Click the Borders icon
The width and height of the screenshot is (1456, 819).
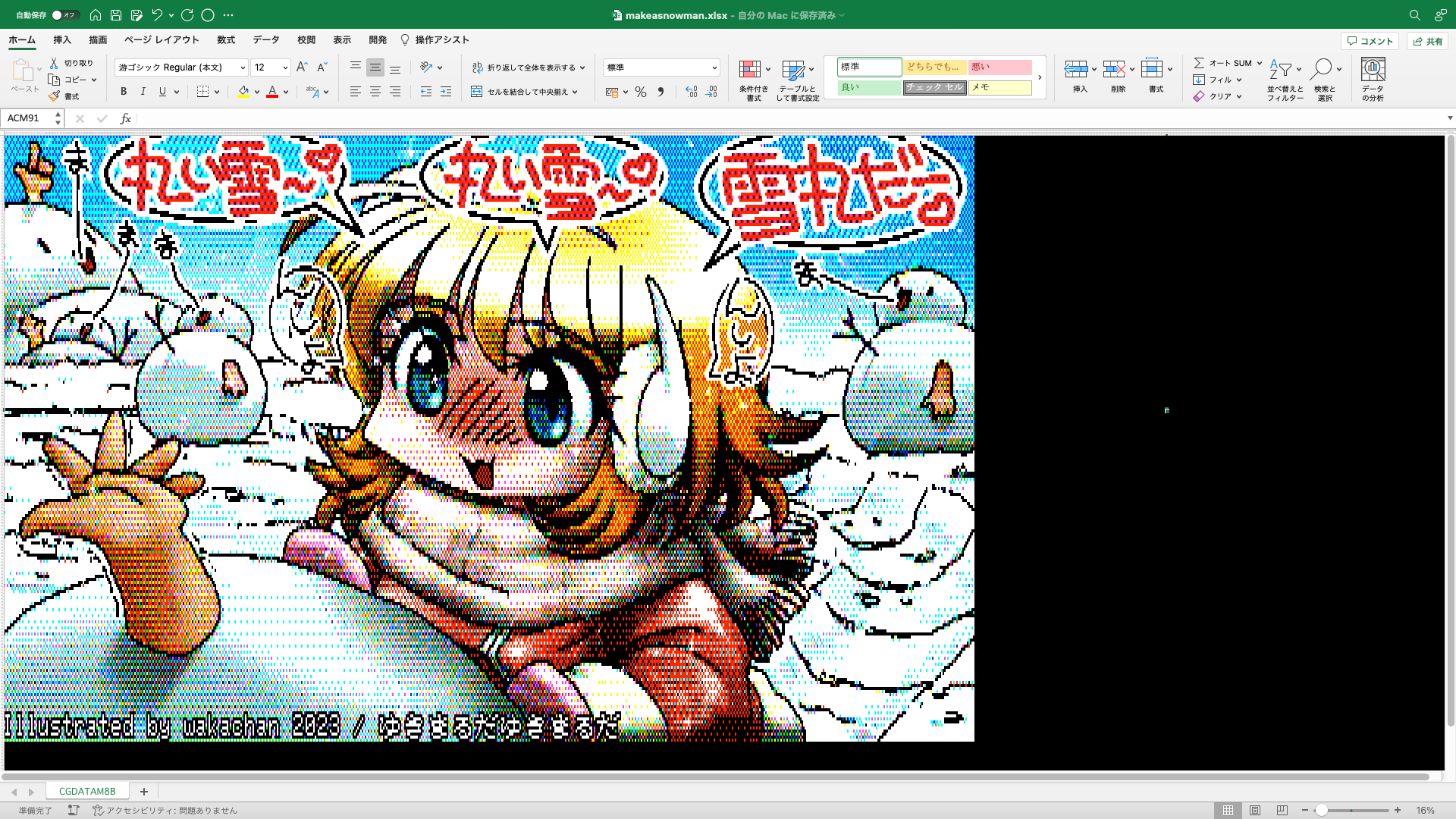point(202,92)
